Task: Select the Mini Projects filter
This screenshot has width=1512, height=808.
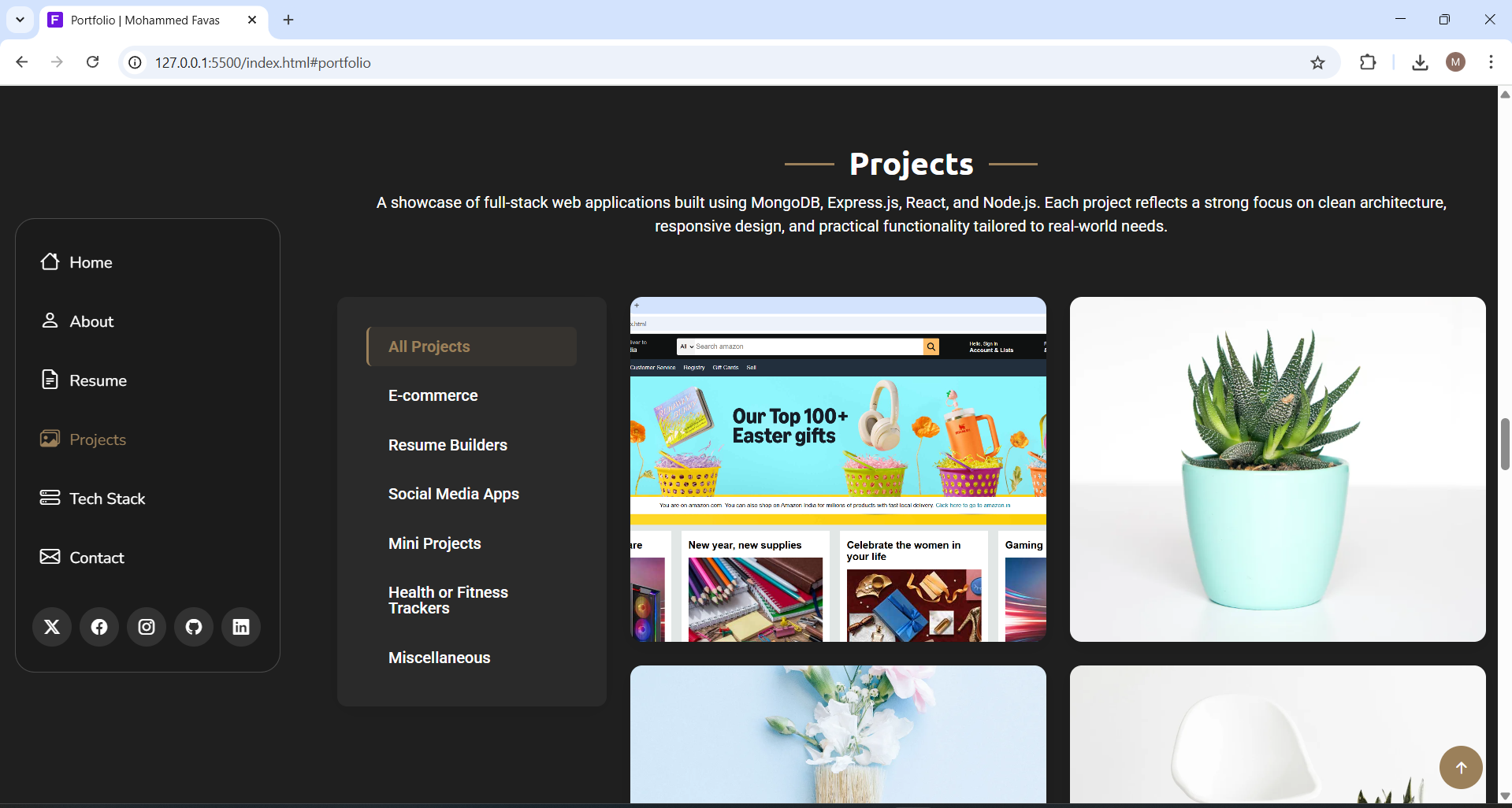Action: [x=434, y=543]
